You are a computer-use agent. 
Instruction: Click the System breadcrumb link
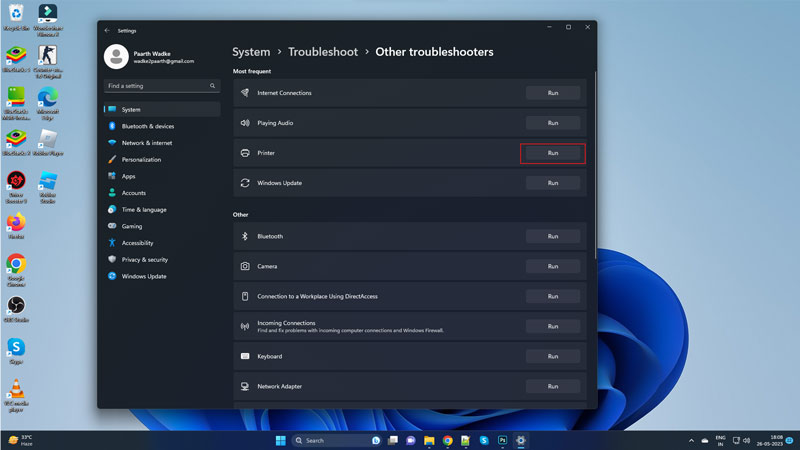[x=251, y=52]
